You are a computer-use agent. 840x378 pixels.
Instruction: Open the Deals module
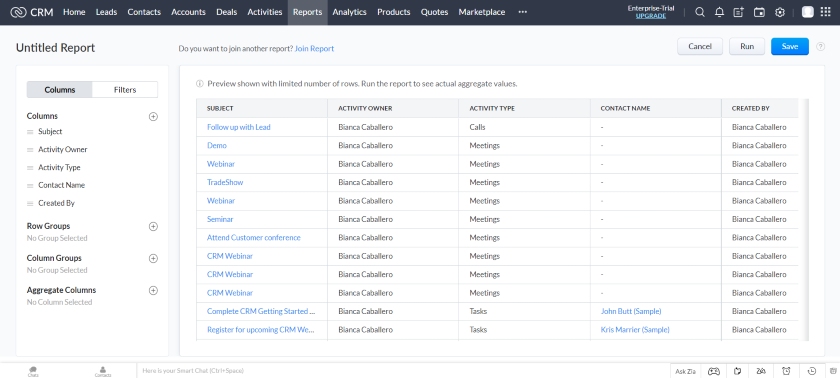click(x=227, y=12)
